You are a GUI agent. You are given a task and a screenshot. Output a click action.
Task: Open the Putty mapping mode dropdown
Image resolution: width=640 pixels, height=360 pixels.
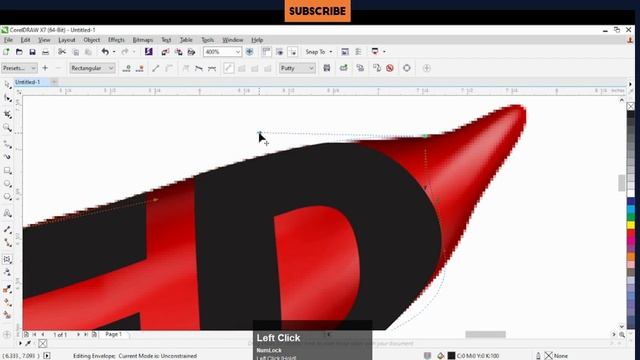click(x=297, y=68)
